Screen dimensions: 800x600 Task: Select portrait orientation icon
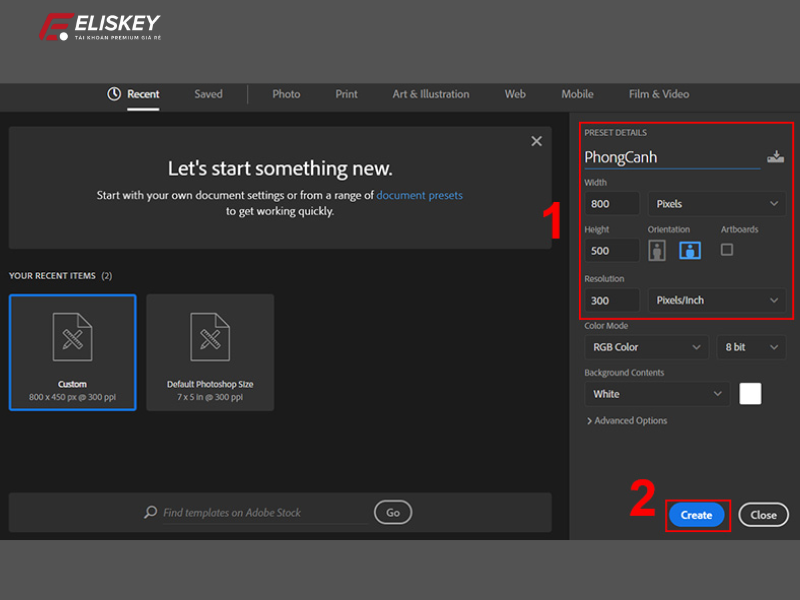click(x=658, y=250)
